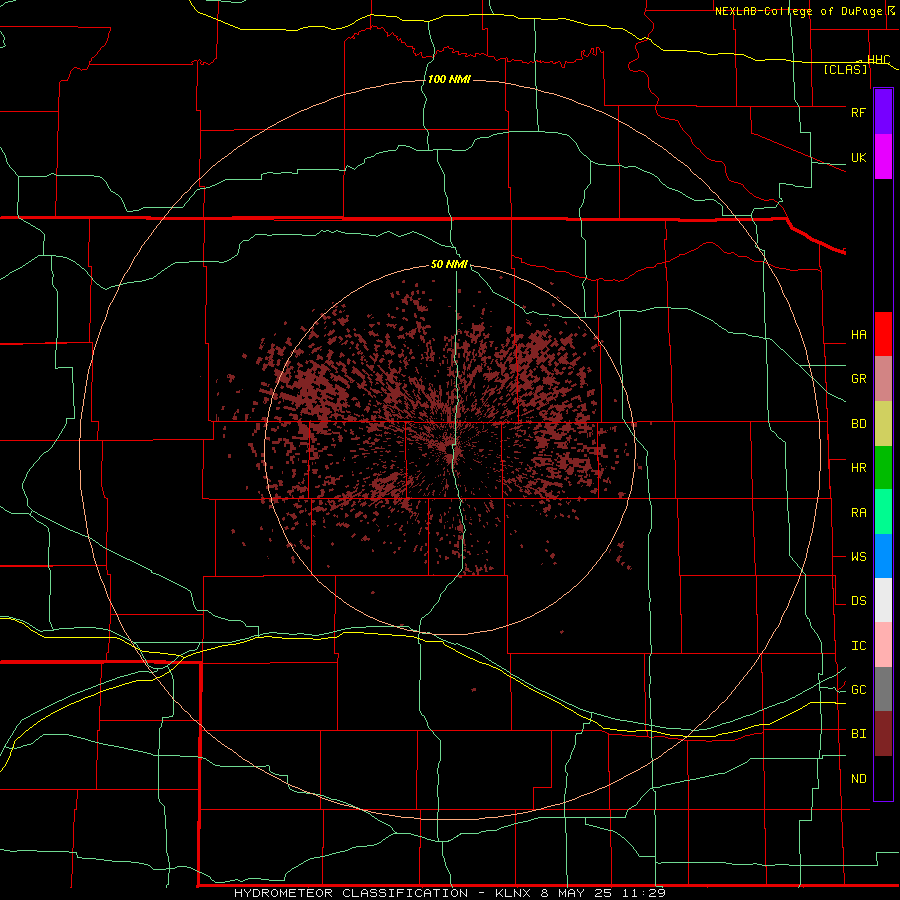Click the 8 MAY 25 date text
Screen dimensions: 900x900
tap(578, 893)
